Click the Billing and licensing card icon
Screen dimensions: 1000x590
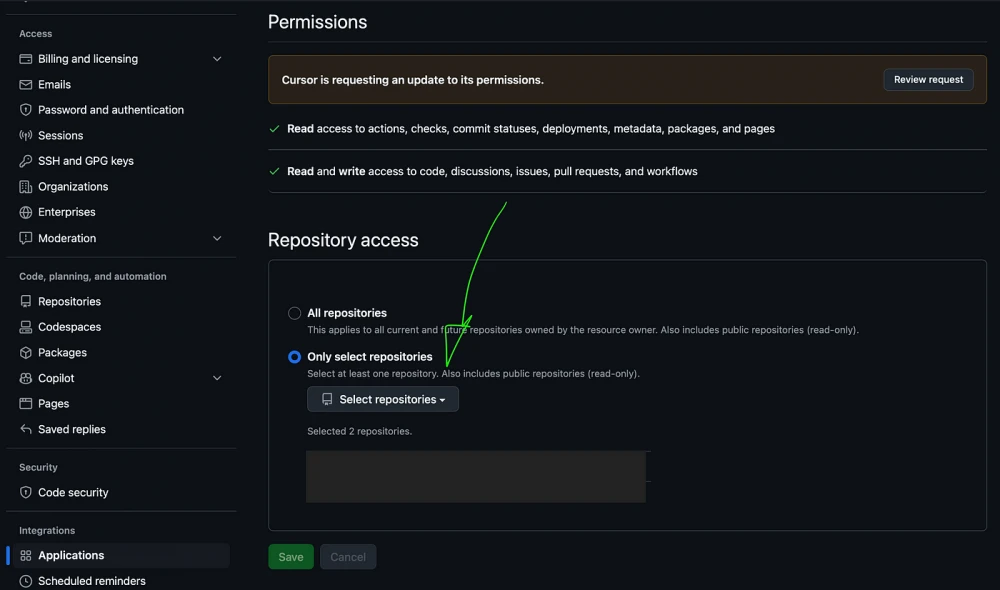[26, 59]
